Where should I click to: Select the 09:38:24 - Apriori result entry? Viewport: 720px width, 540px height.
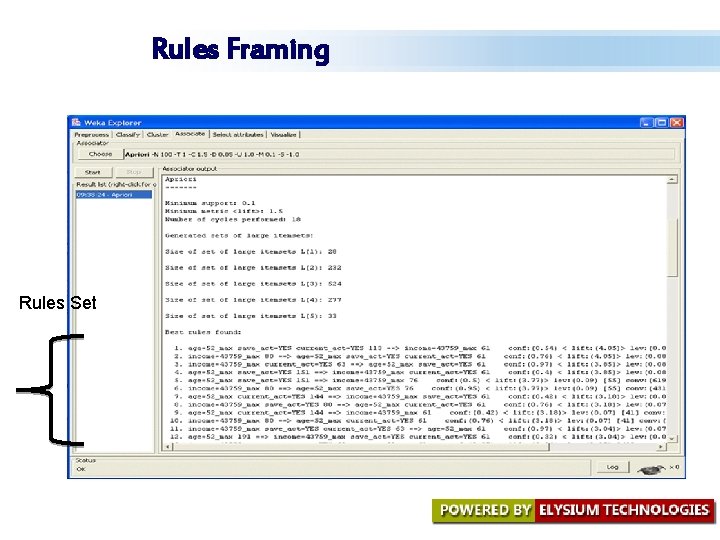tap(113, 195)
